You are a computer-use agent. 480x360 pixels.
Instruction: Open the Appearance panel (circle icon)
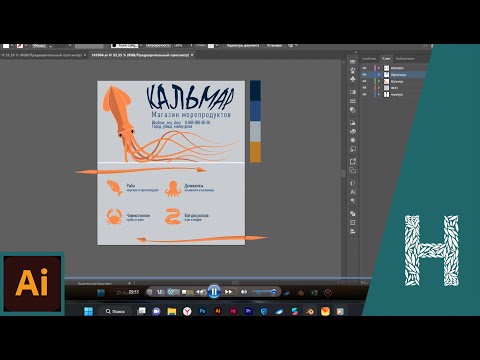(x=353, y=140)
